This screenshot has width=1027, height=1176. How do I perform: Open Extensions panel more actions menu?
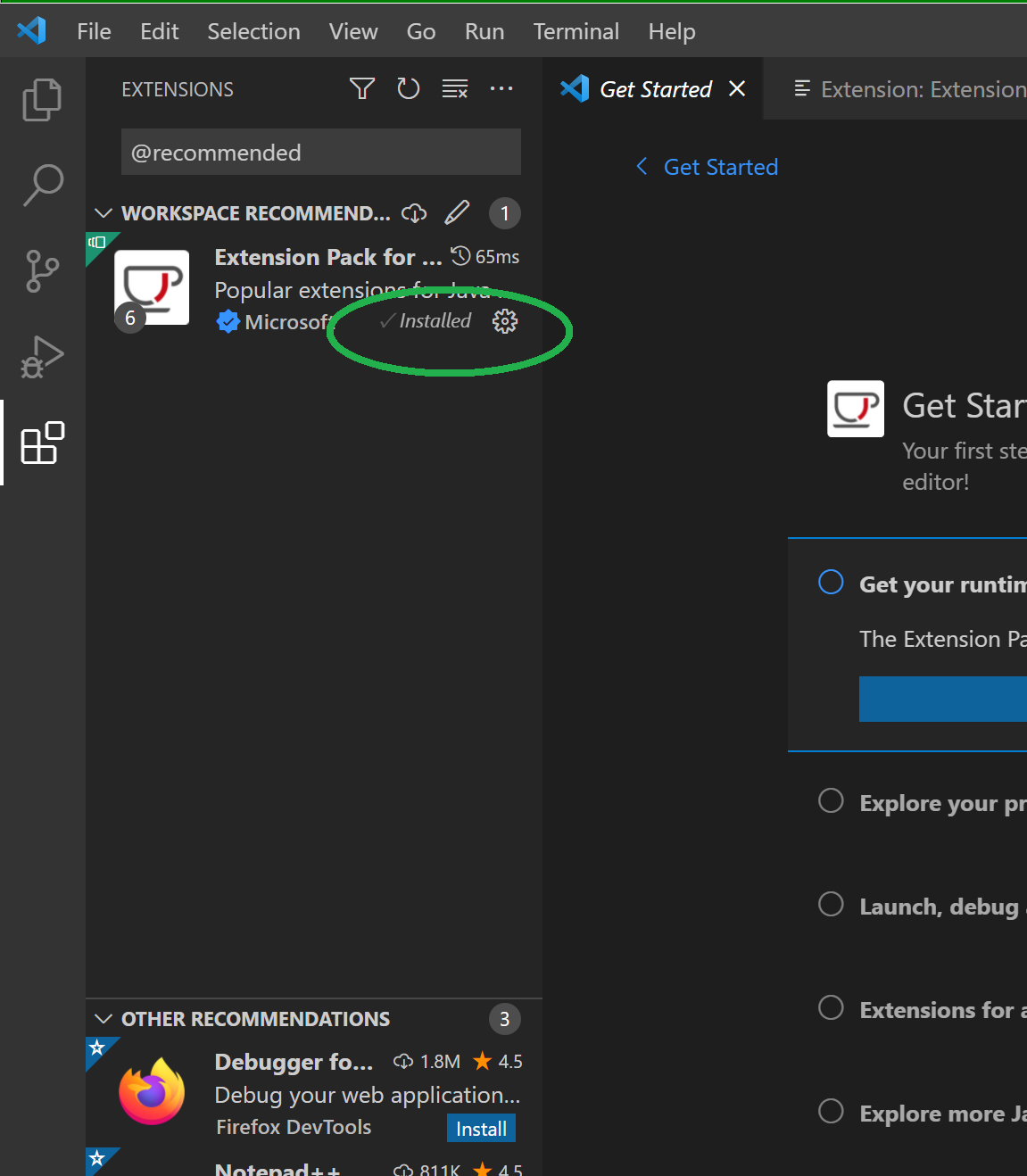click(x=501, y=88)
